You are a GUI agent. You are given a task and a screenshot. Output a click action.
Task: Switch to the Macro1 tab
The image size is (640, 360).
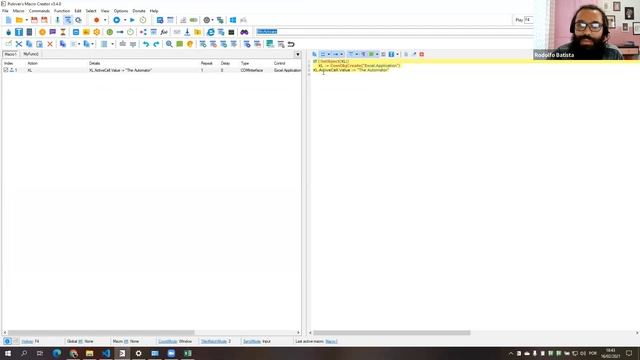point(10,54)
